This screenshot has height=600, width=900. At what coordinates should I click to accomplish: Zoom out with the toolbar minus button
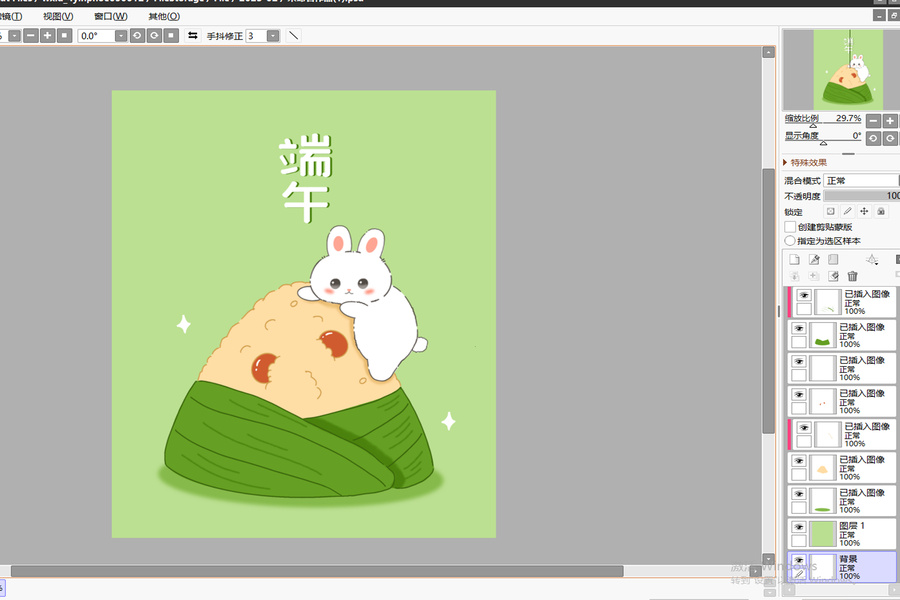pyautogui.click(x=31, y=36)
